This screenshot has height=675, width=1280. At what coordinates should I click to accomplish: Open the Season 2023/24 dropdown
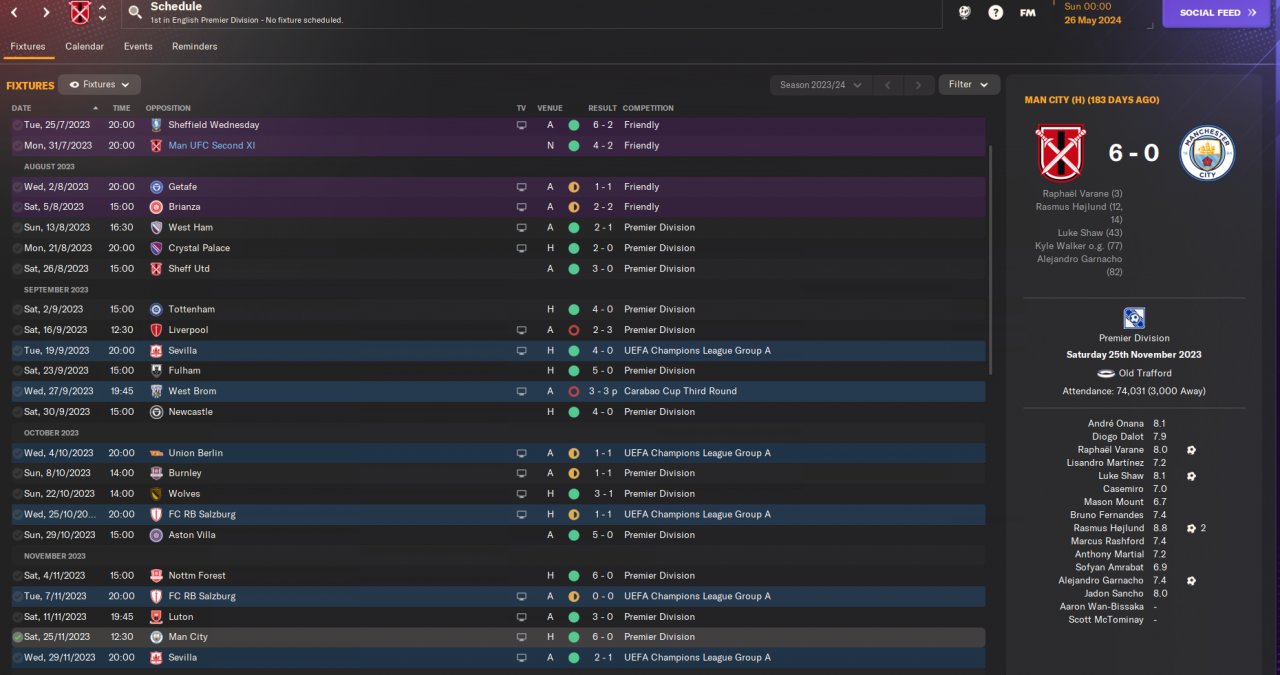click(820, 85)
